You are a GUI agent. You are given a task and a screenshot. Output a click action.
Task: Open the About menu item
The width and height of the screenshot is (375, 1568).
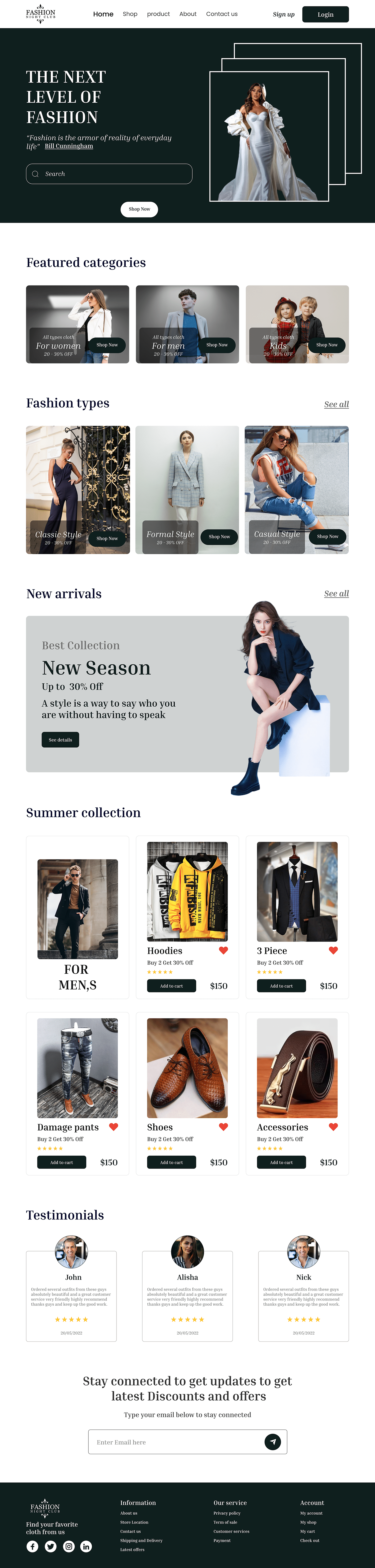point(188,14)
